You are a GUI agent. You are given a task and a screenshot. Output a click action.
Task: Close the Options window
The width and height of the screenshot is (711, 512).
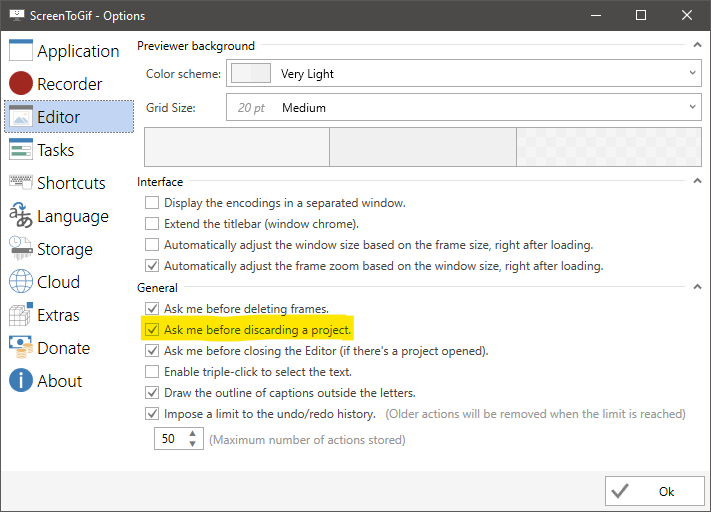click(687, 15)
